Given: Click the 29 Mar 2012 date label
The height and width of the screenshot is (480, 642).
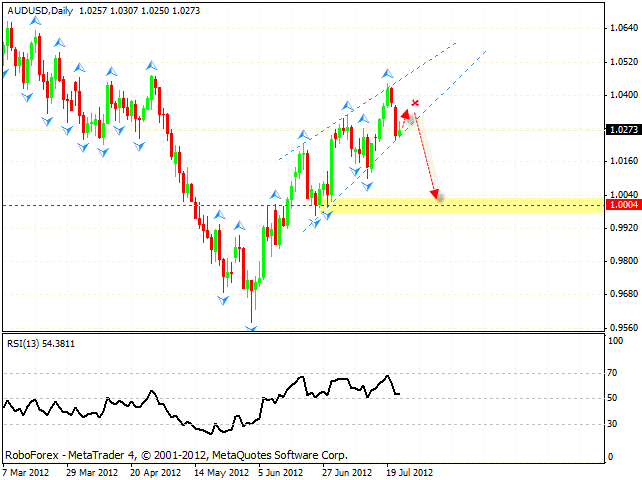Looking at the screenshot, I should 92,473.
